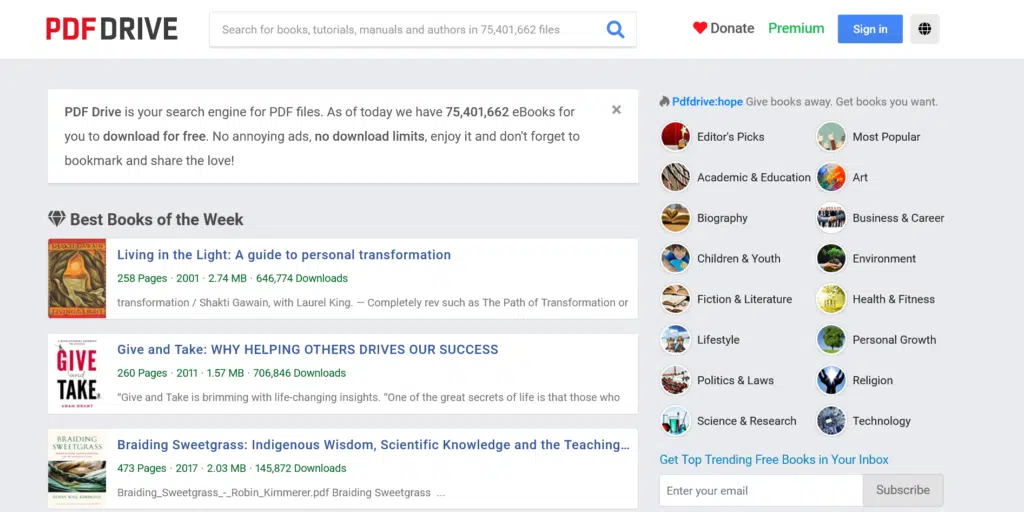Click the magnifying glass search icon

point(615,29)
